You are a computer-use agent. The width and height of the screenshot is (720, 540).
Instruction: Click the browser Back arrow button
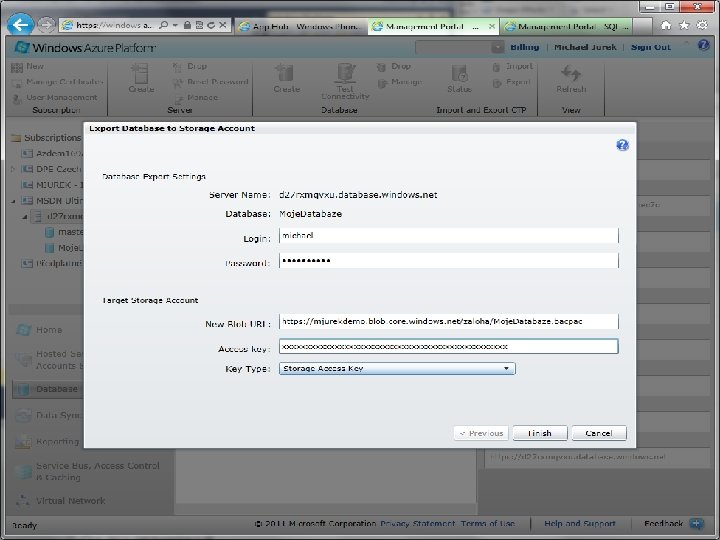(20, 24)
